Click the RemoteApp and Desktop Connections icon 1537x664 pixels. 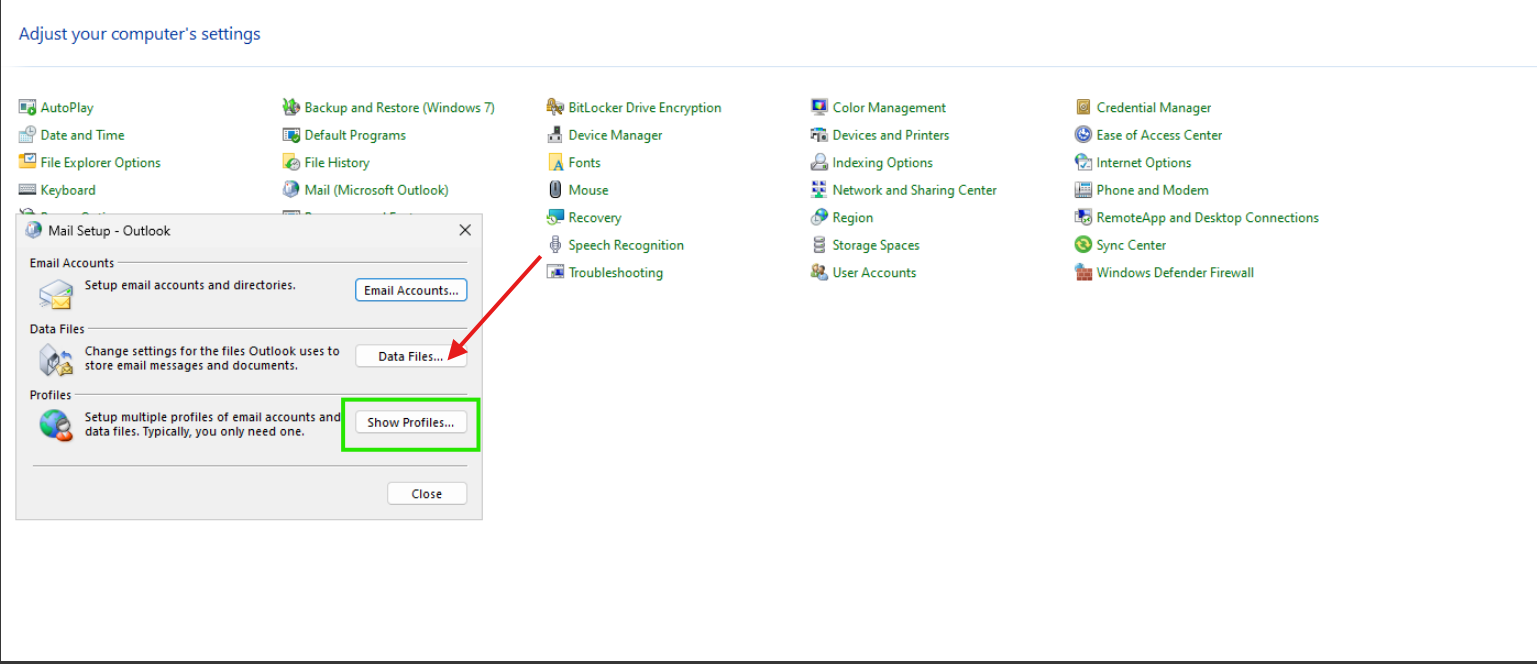(1083, 217)
